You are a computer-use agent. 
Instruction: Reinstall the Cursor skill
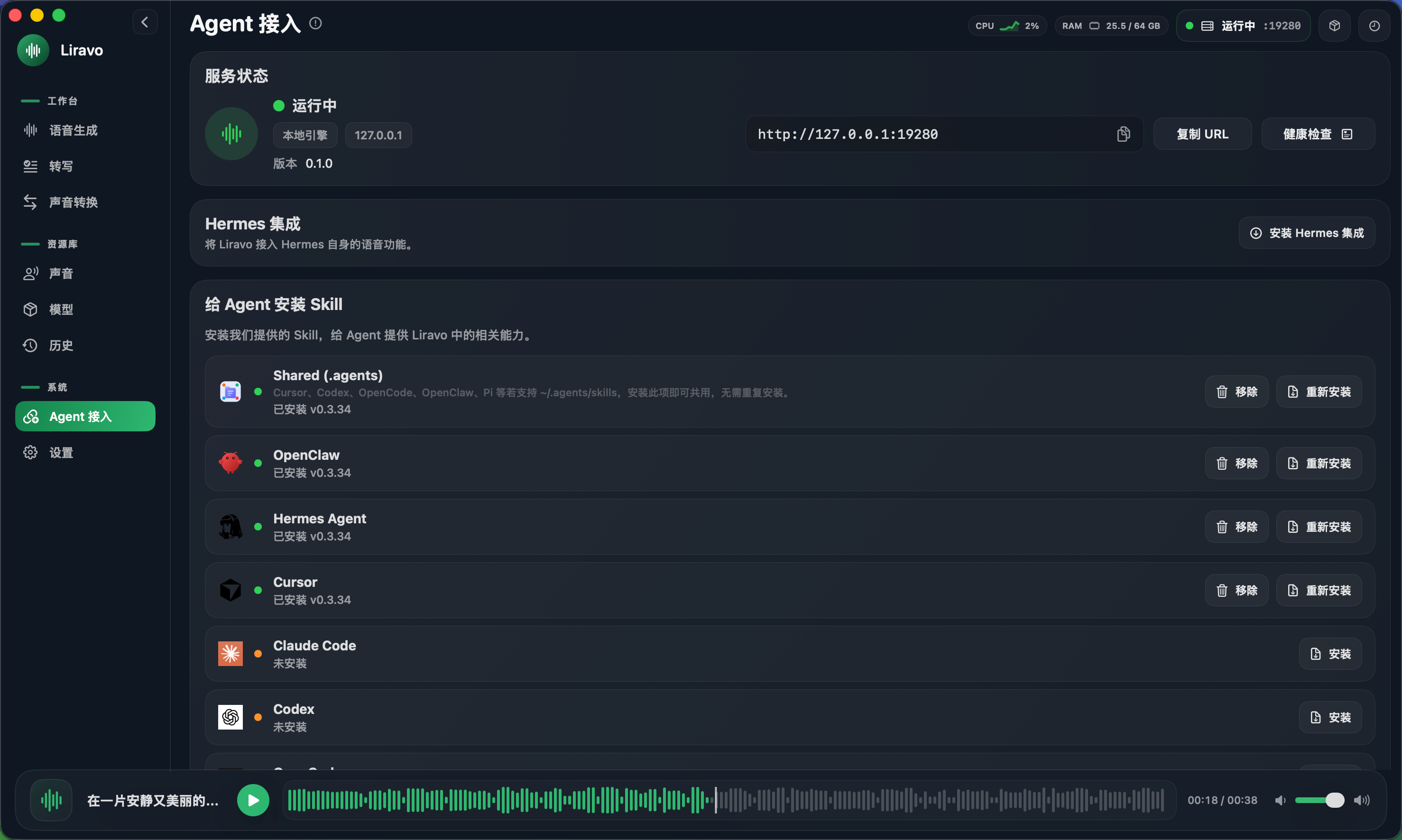pos(1318,590)
